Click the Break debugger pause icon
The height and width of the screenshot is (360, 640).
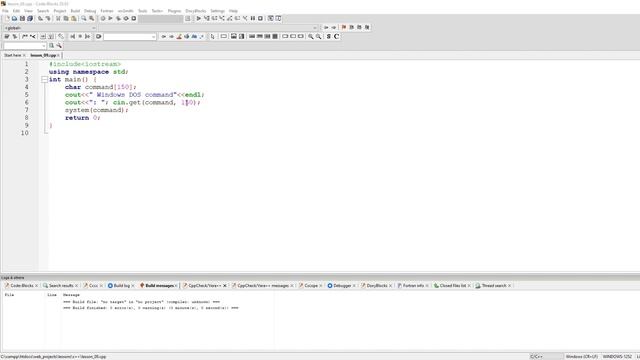tap(253, 18)
